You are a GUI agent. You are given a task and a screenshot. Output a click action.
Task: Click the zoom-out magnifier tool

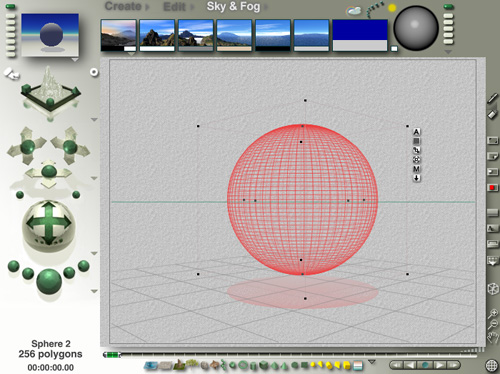point(493,324)
